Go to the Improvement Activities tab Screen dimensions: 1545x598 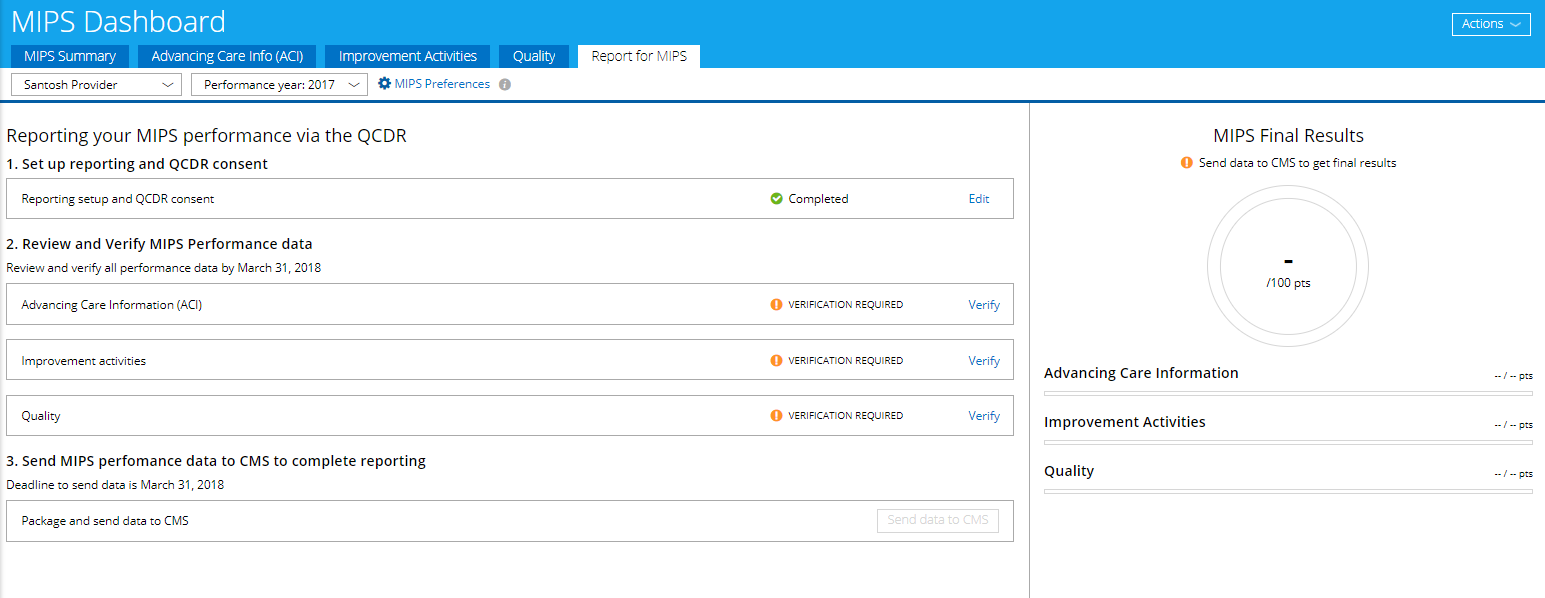coord(408,56)
